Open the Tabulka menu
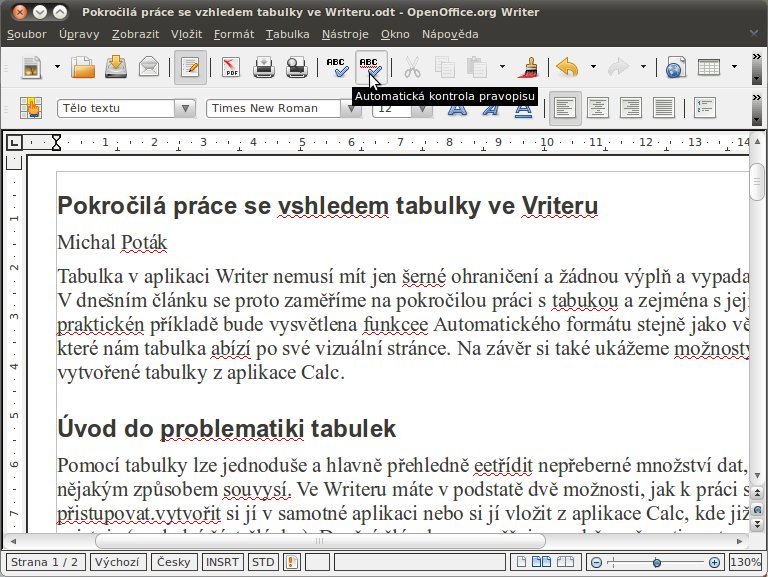 (x=288, y=34)
